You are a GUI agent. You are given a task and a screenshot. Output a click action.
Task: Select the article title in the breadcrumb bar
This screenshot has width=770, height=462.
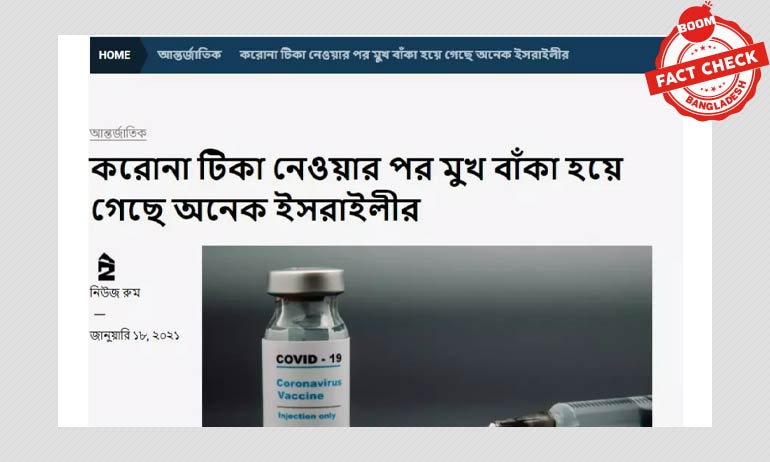click(x=404, y=54)
